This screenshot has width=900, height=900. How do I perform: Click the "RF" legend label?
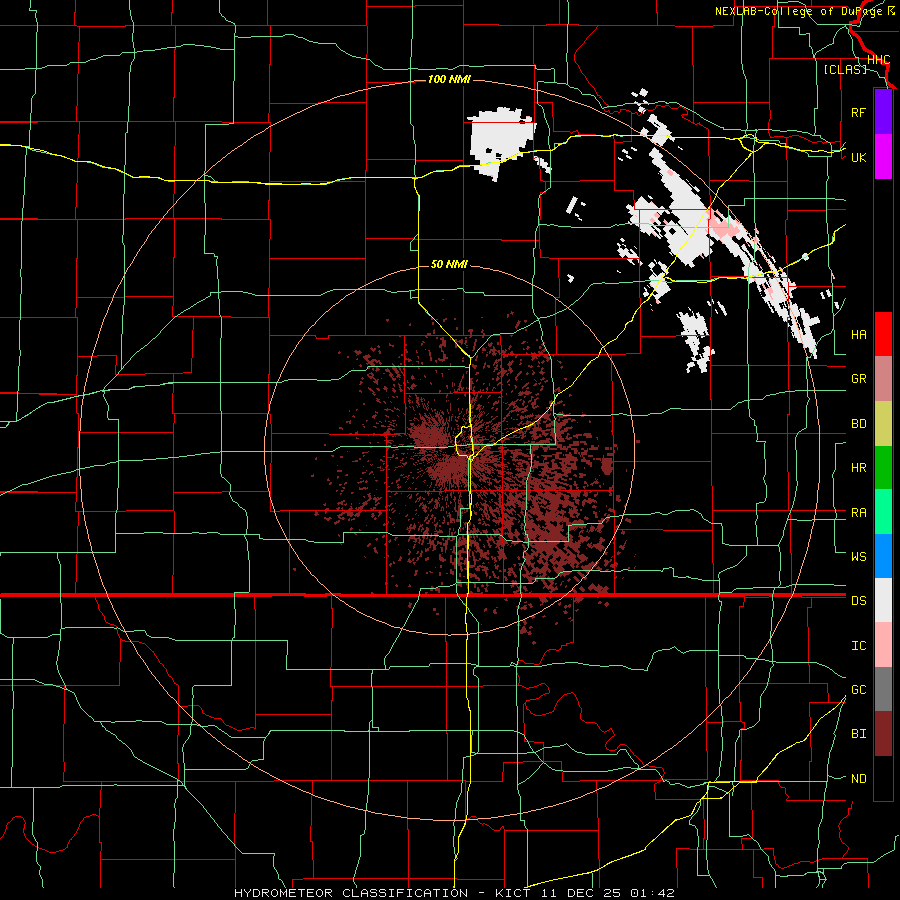[858, 112]
